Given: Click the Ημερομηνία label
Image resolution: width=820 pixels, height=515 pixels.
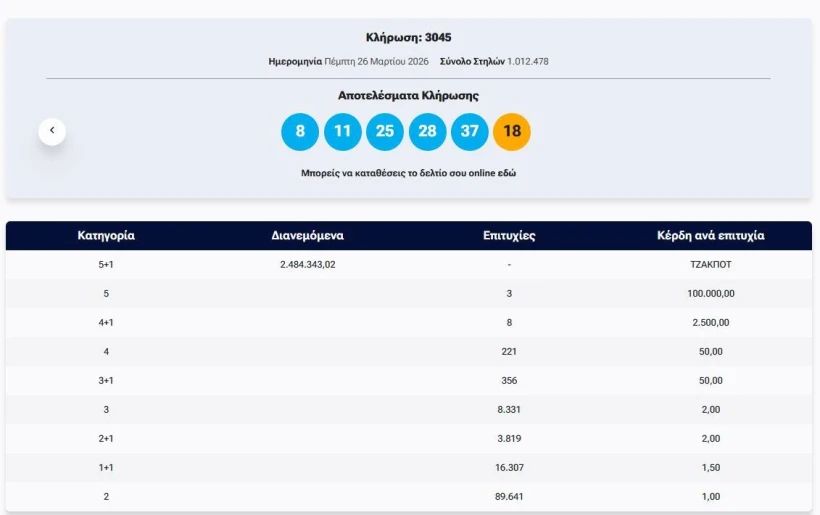Looking at the screenshot, I should (295, 62).
